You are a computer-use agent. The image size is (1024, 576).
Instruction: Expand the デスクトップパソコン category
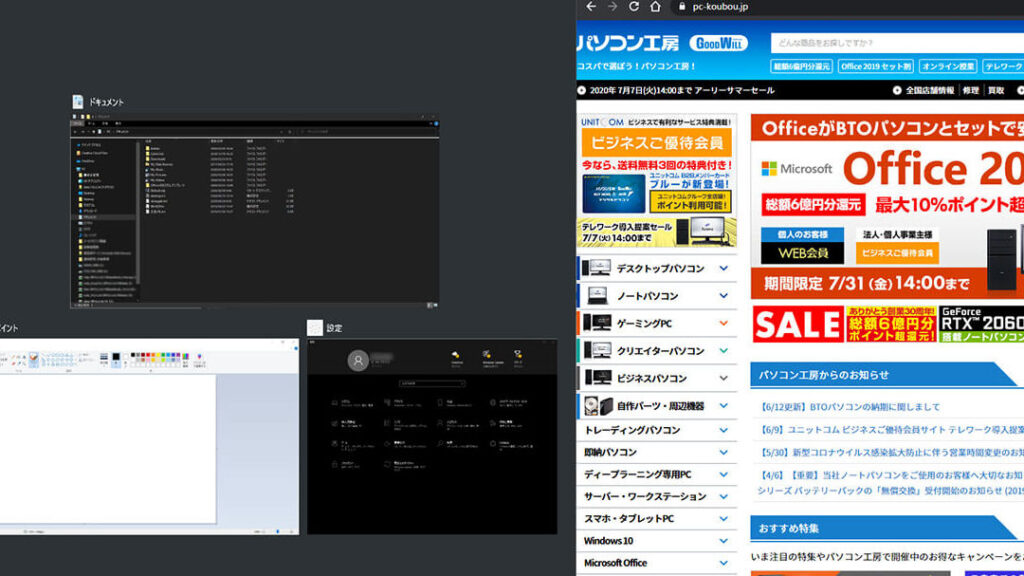[x=723, y=269]
